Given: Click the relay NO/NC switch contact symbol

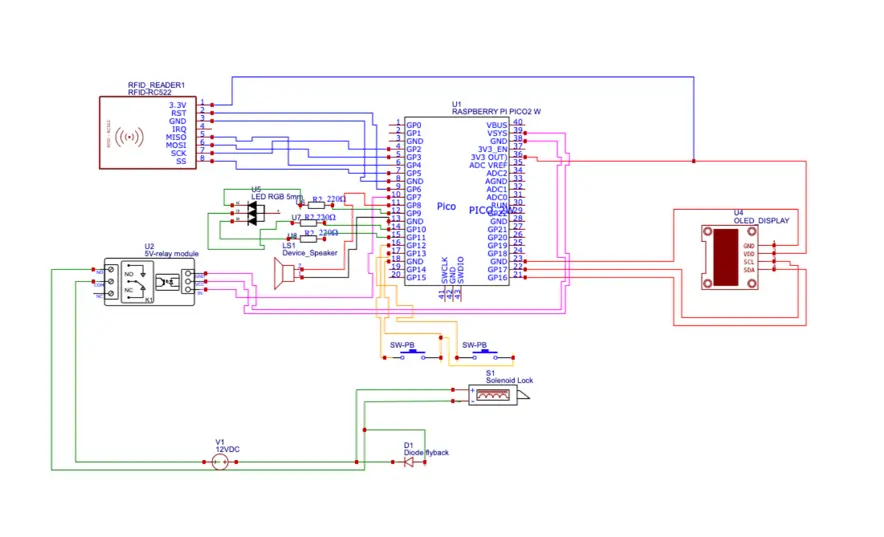Looking at the screenshot, I should tap(137, 281).
